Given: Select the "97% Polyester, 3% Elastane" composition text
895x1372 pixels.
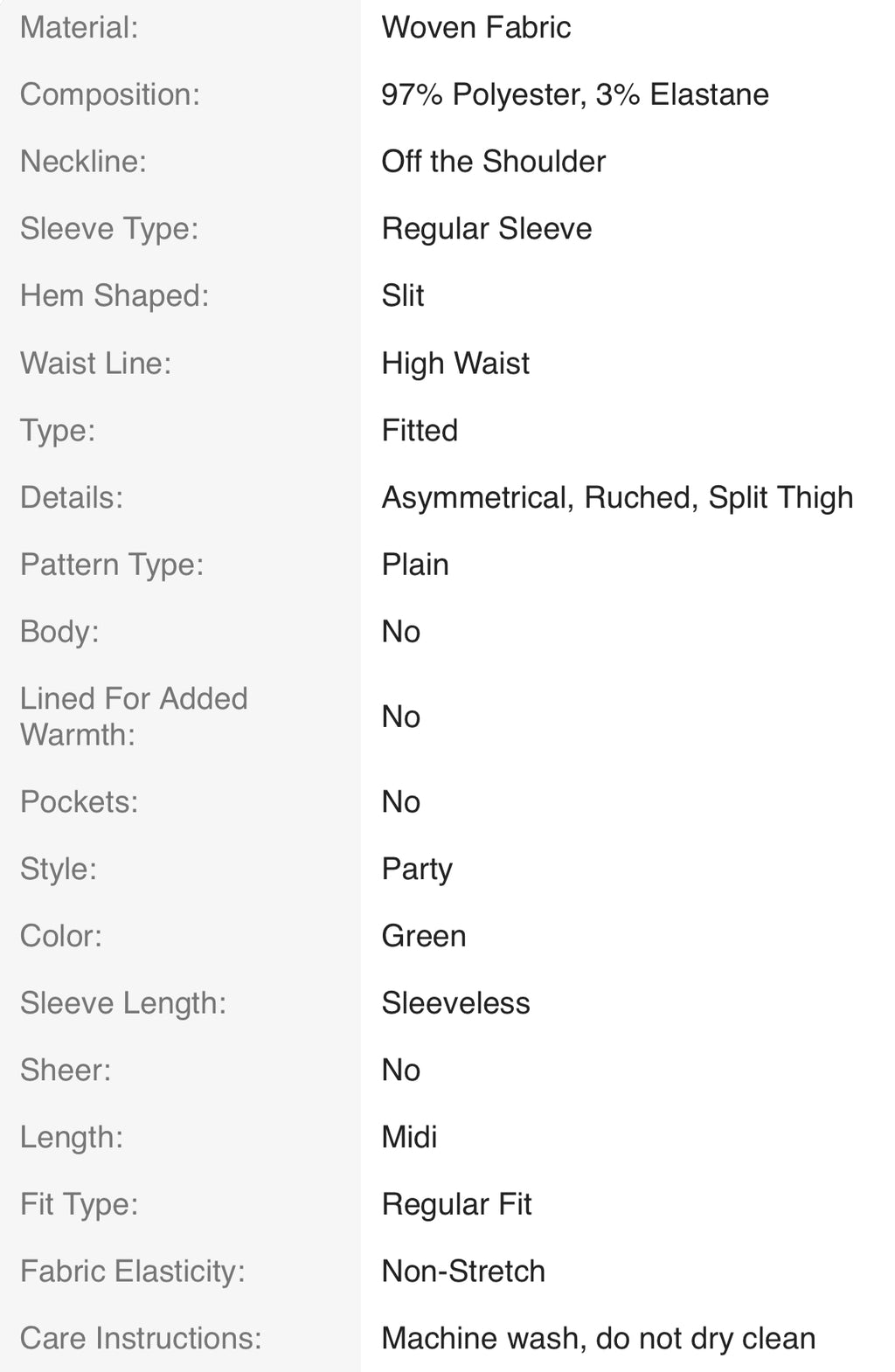Looking at the screenshot, I should pos(574,95).
